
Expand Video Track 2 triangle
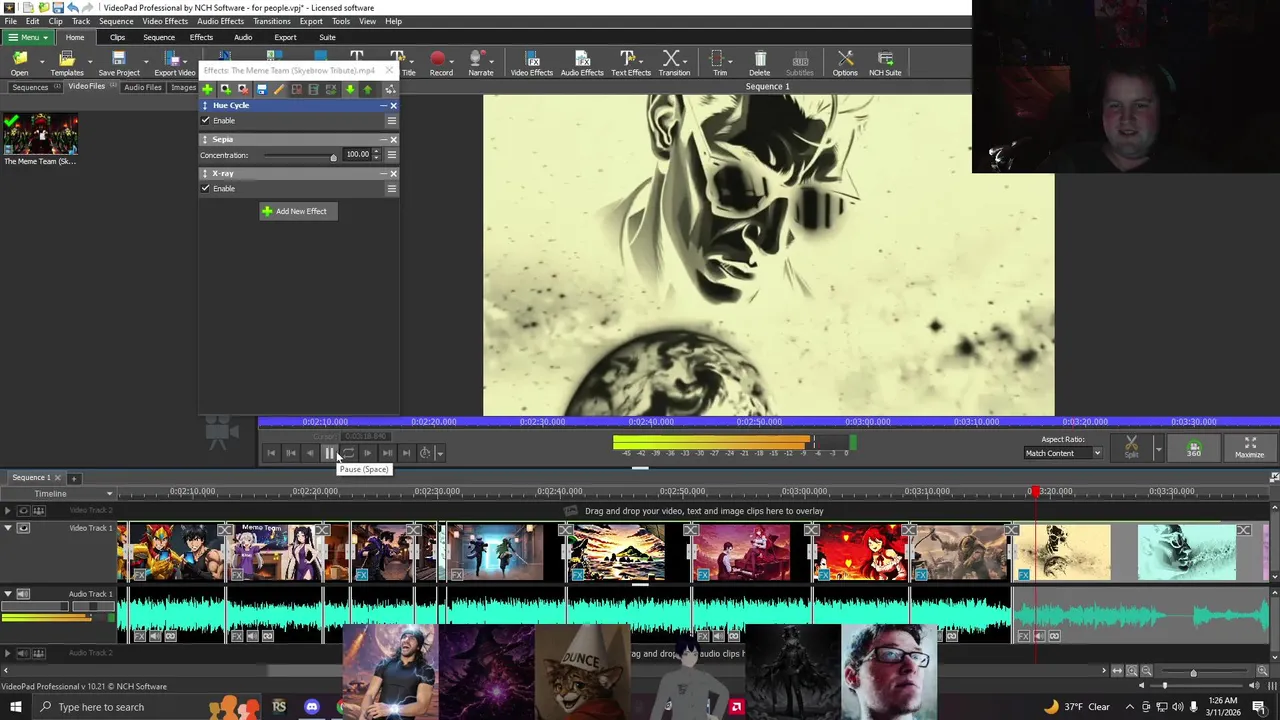pyautogui.click(x=8, y=511)
